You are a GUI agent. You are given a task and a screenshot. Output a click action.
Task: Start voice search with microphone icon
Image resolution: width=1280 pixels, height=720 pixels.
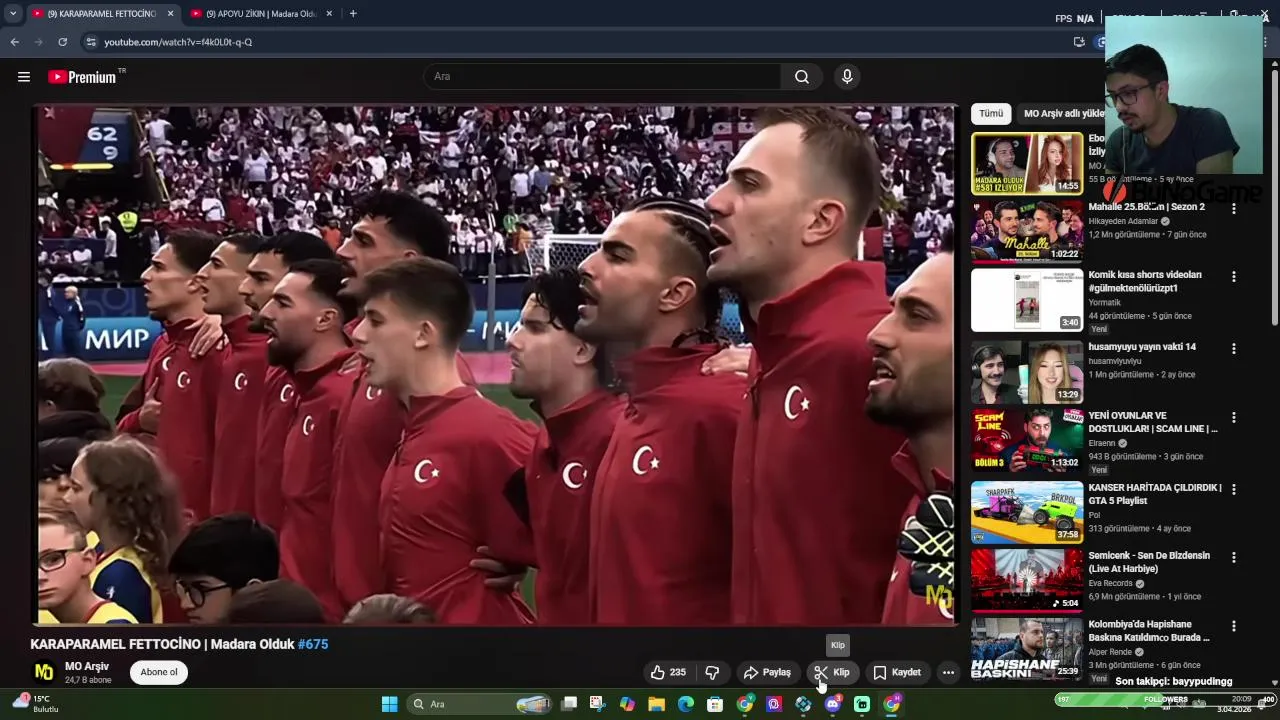click(x=847, y=77)
